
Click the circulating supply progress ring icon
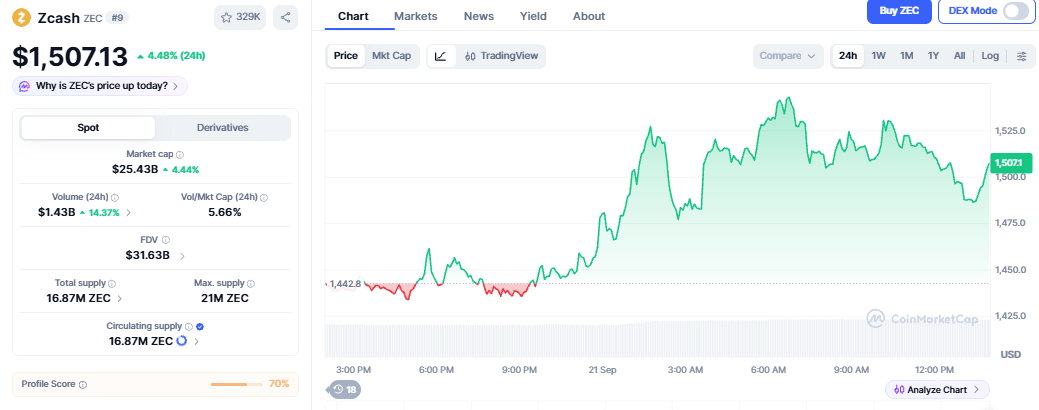click(x=182, y=341)
